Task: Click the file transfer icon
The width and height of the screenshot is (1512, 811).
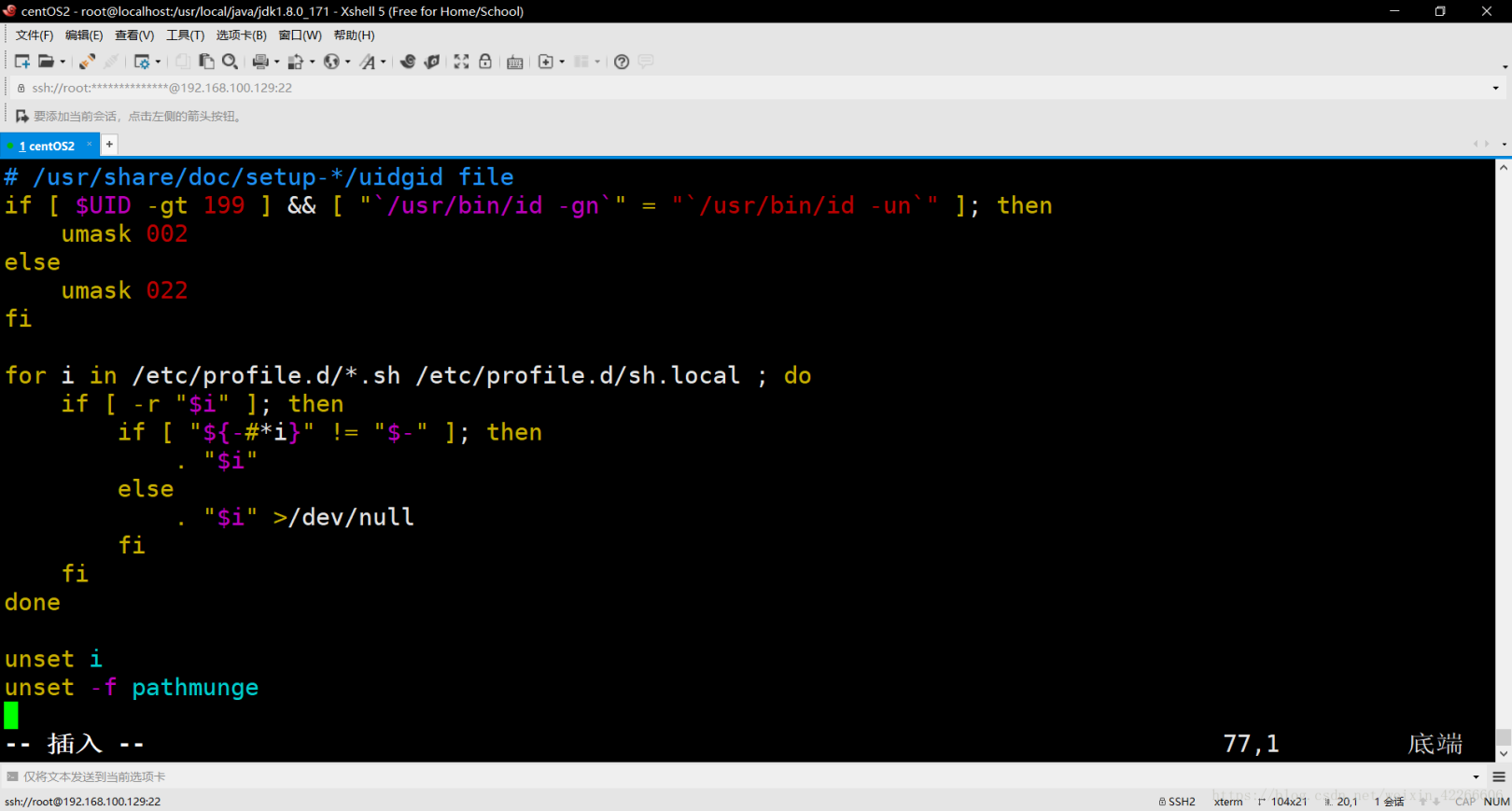Action: (x=296, y=62)
